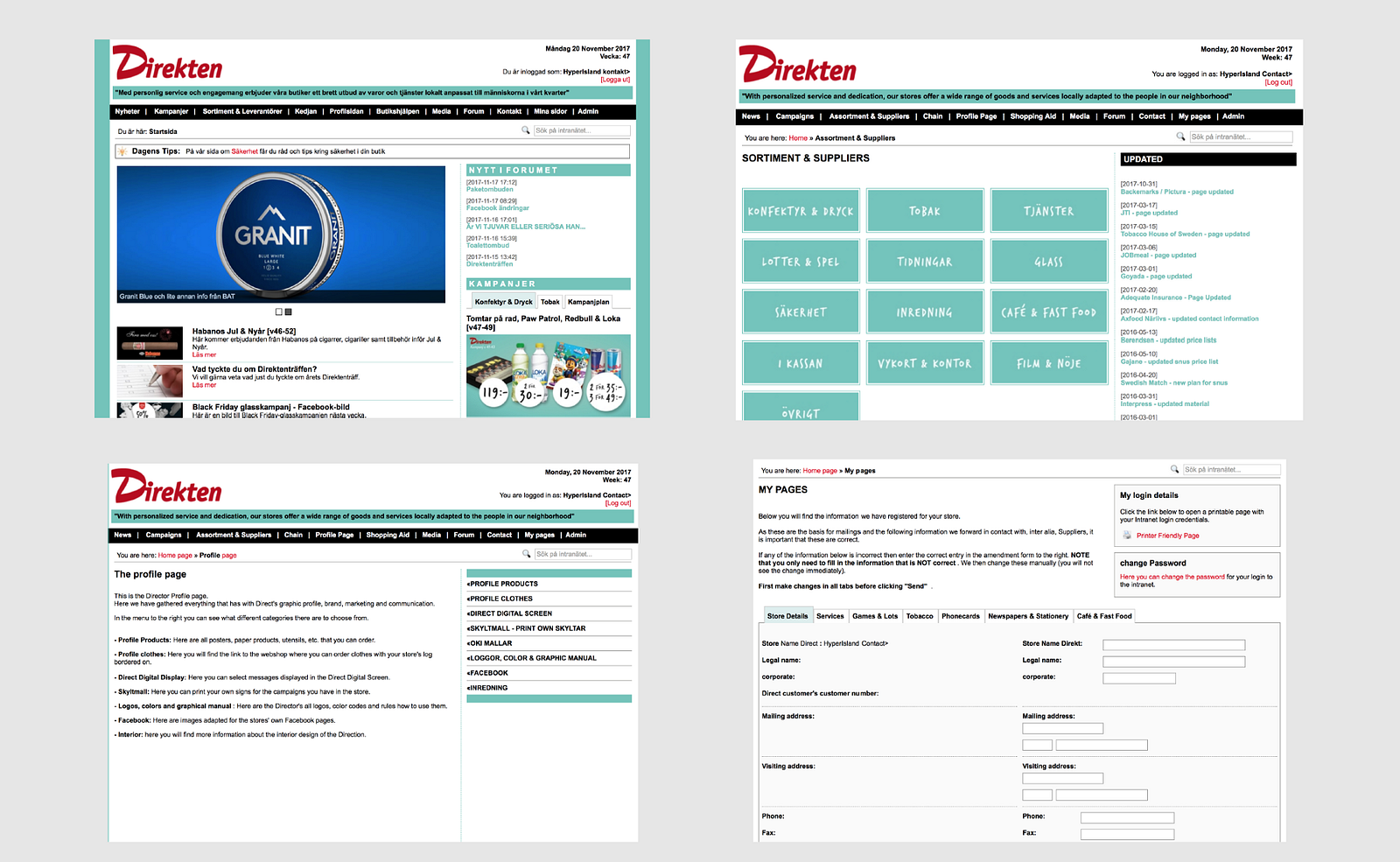The width and height of the screenshot is (1400, 862).
Task: Open LOGGOR, COLOR & GRAPHIC MANUAL link
Action: click(532, 658)
